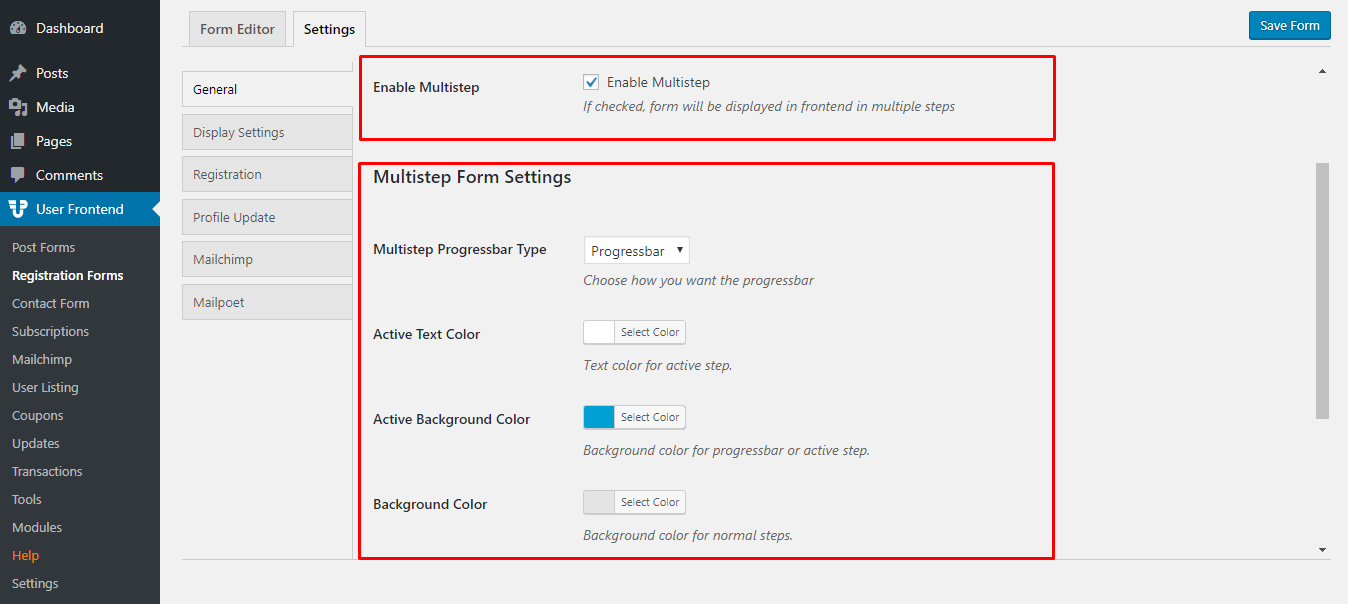
Task: Click the white Active Text Color swatch
Action: (599, 332)
